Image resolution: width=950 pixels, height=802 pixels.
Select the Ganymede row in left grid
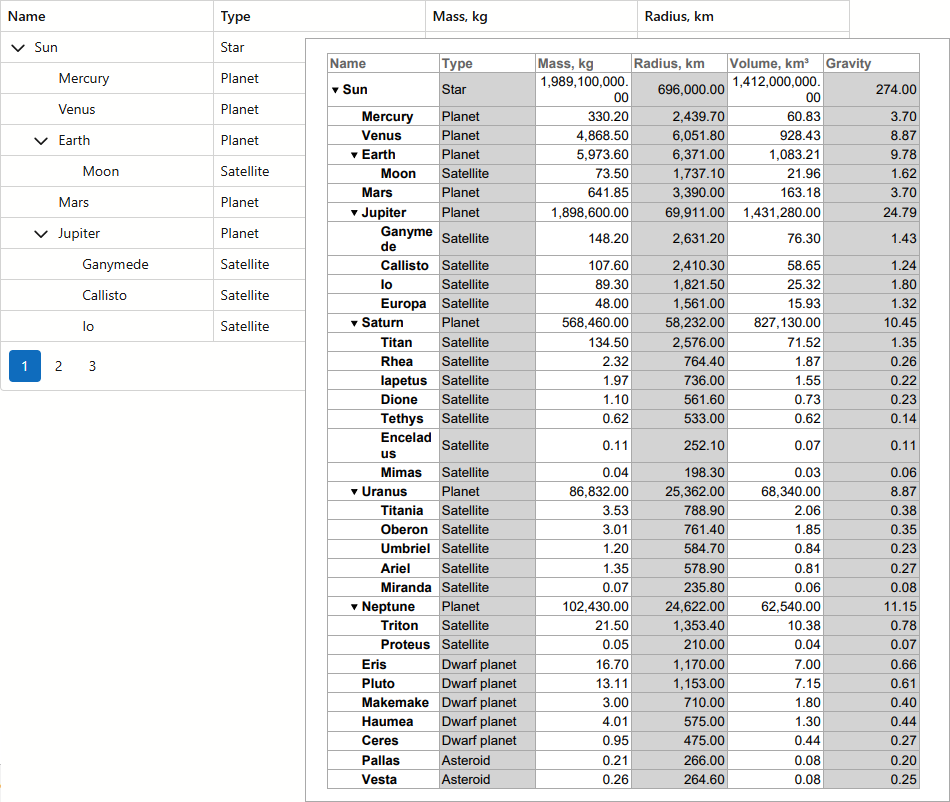coord(115,265)
